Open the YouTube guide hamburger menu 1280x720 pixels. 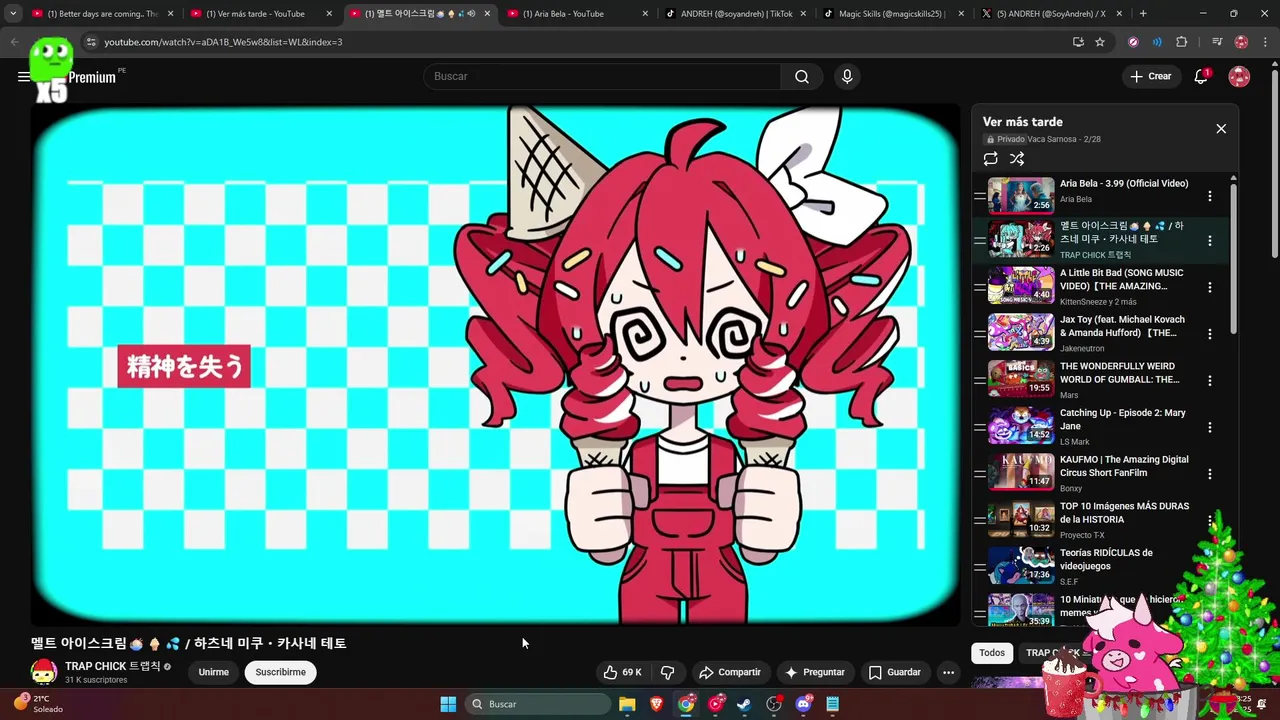[x=23, y=76]
